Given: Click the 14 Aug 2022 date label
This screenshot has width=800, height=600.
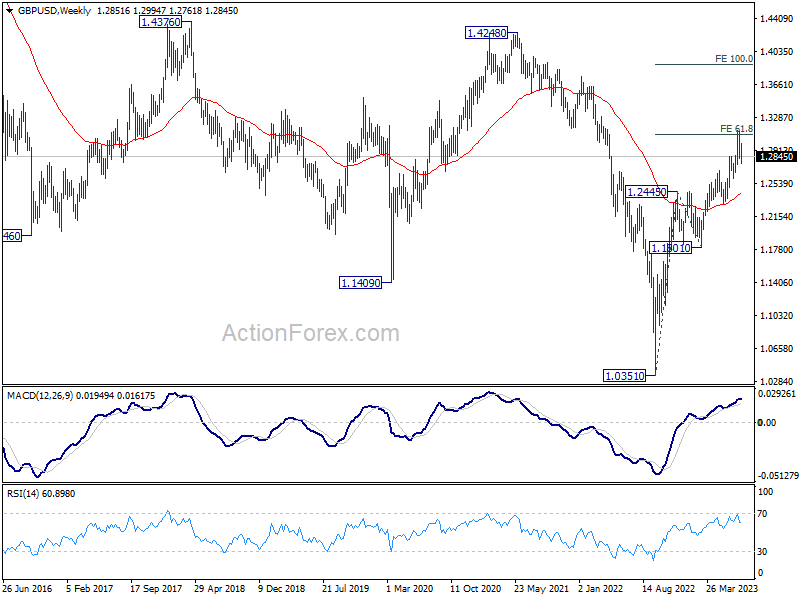Looking at the screenshot, I should [668, 589].
